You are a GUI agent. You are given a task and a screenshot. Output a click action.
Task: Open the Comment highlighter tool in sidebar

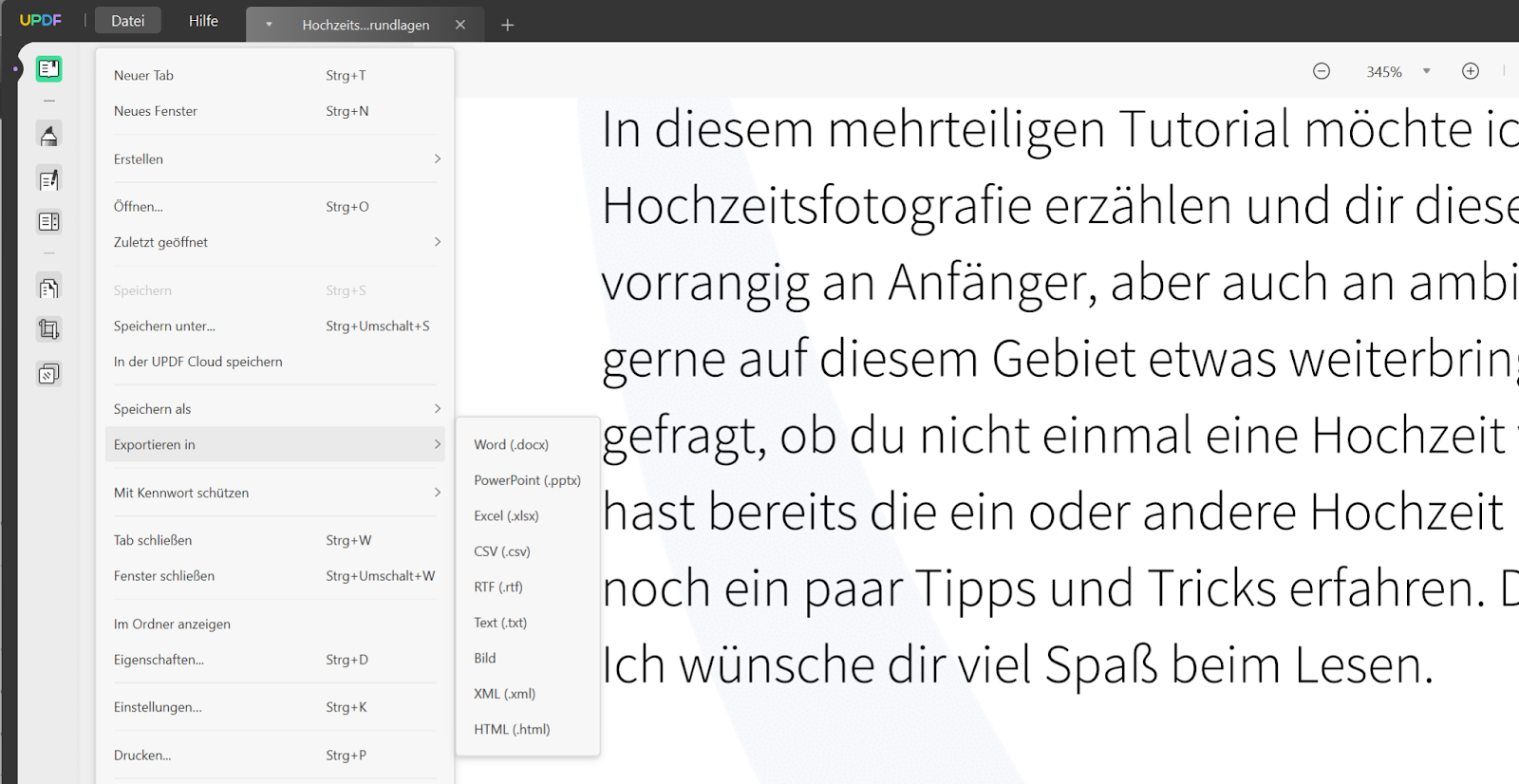pyautogui.click(x=49, y=135)
